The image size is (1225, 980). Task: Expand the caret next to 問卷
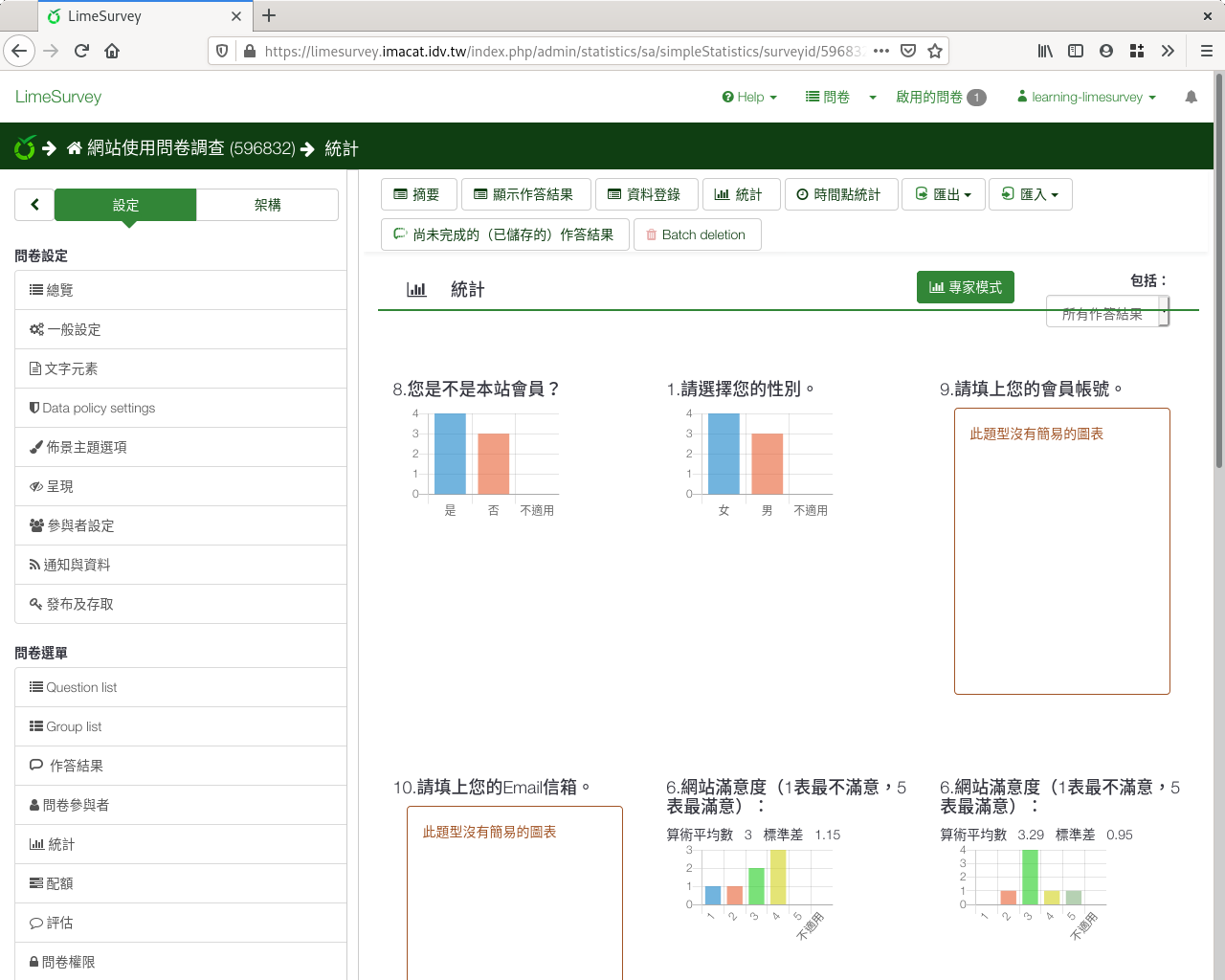[x=873, y=98]
